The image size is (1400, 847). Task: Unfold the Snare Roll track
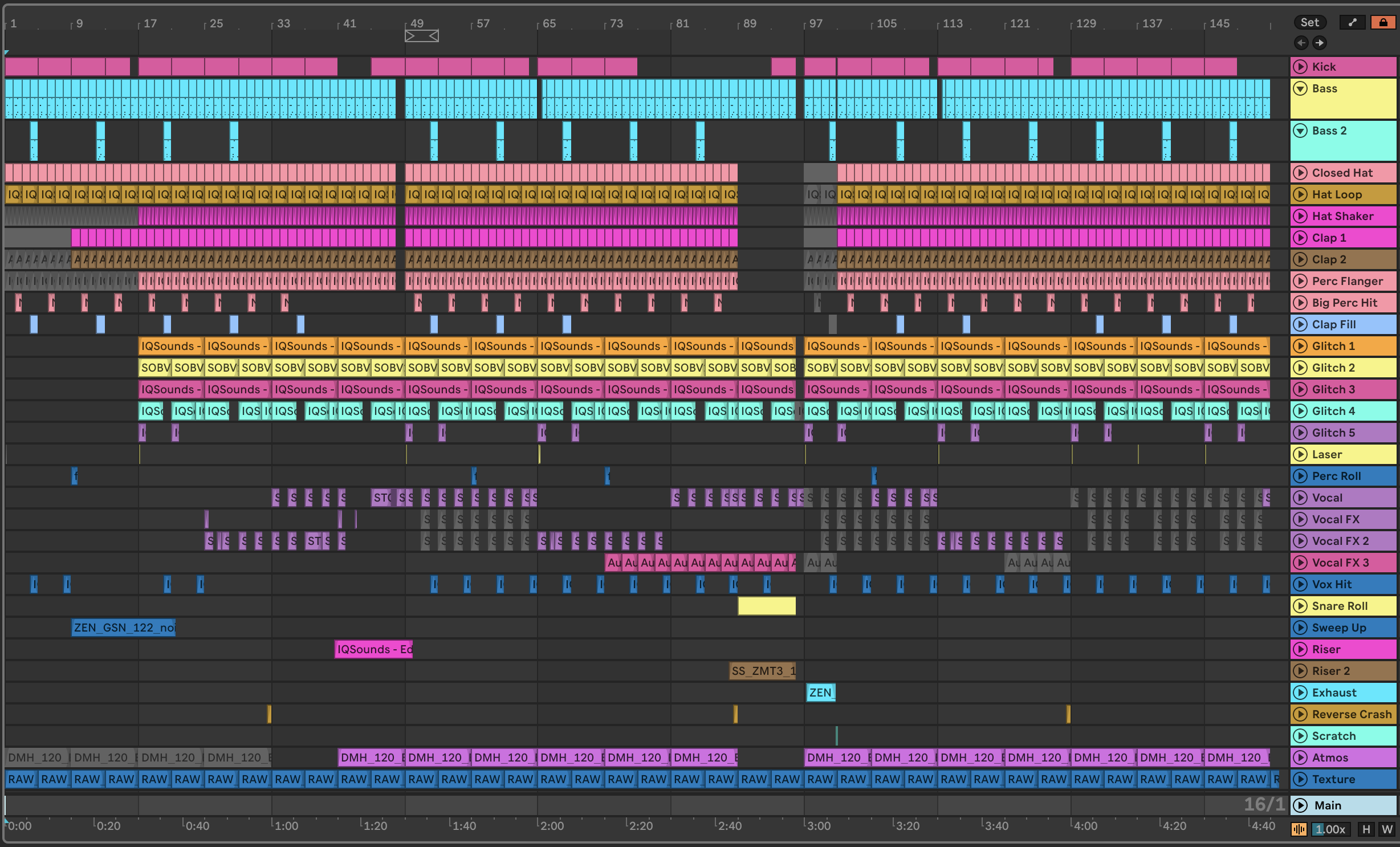click(1300, 606)
